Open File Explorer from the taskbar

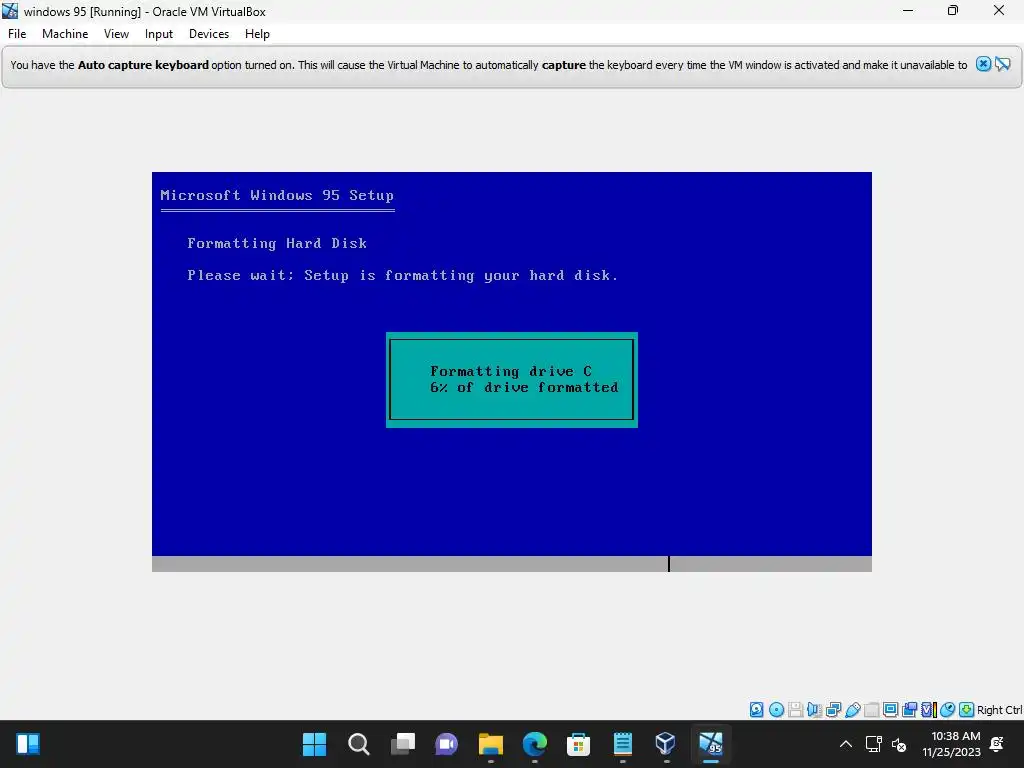[490, 744]
